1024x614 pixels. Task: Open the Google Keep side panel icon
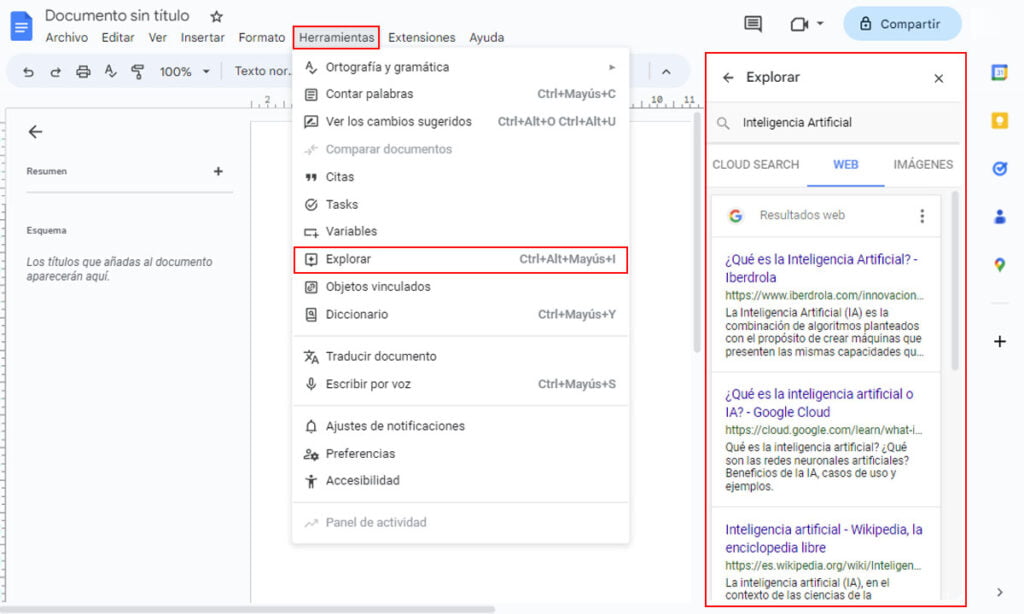[x=999, y=120]
